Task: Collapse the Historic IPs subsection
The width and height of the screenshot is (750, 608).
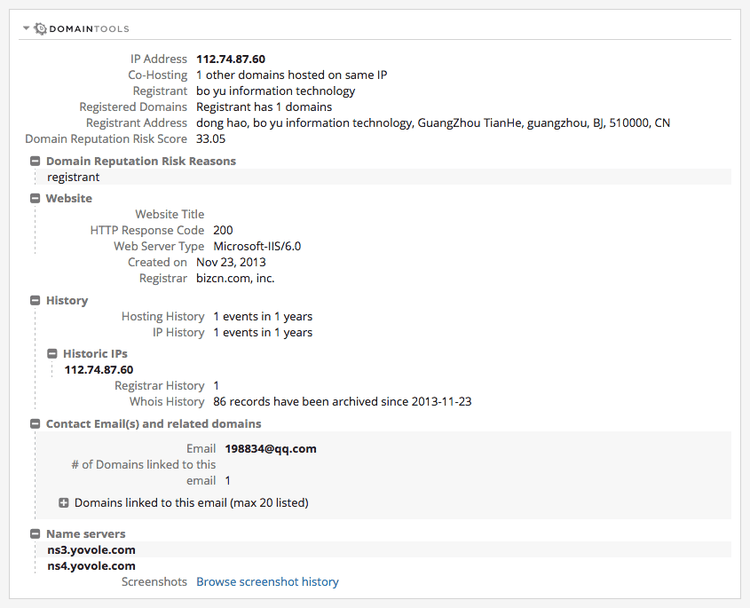Action: click(52, 354)
